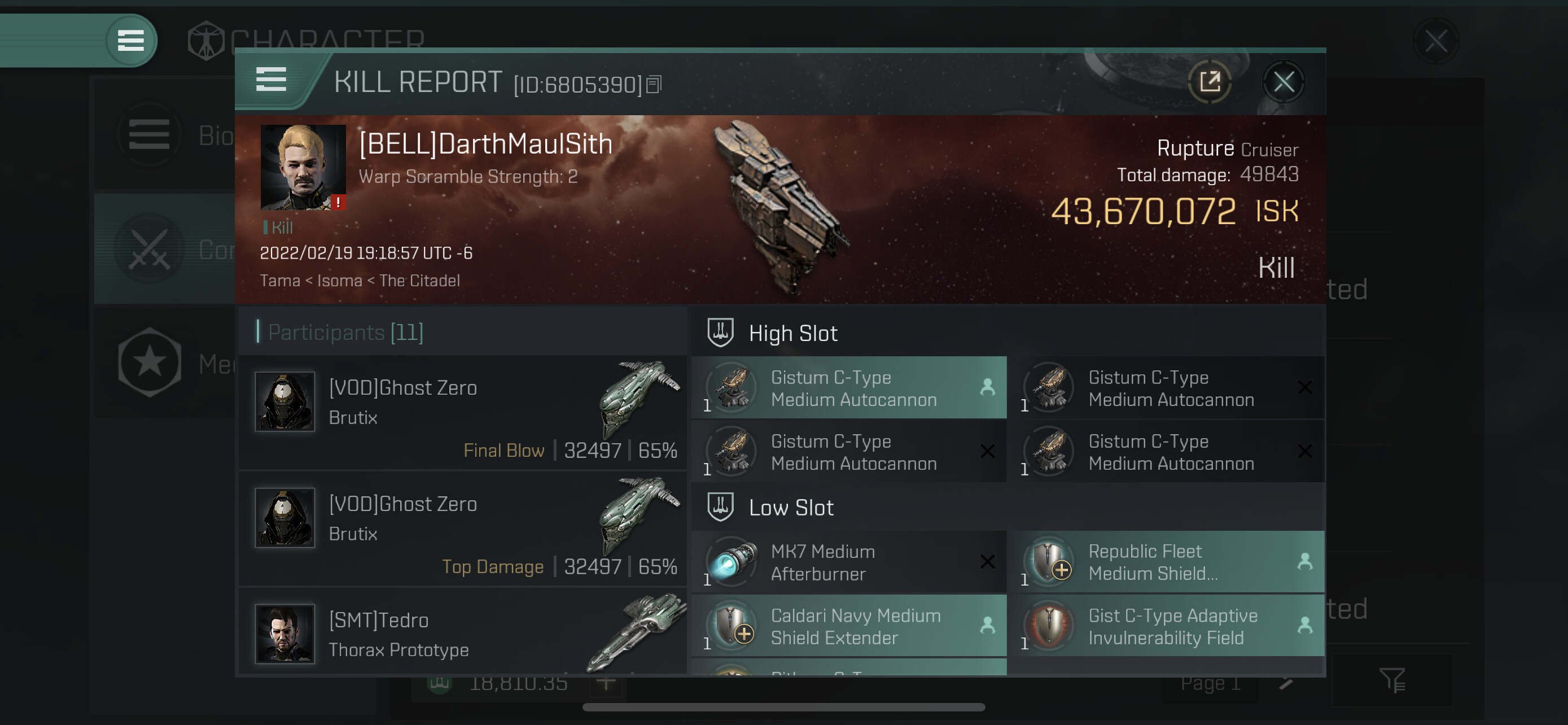Open Ghost Zero Final Blow participant entry

(463, 412)
